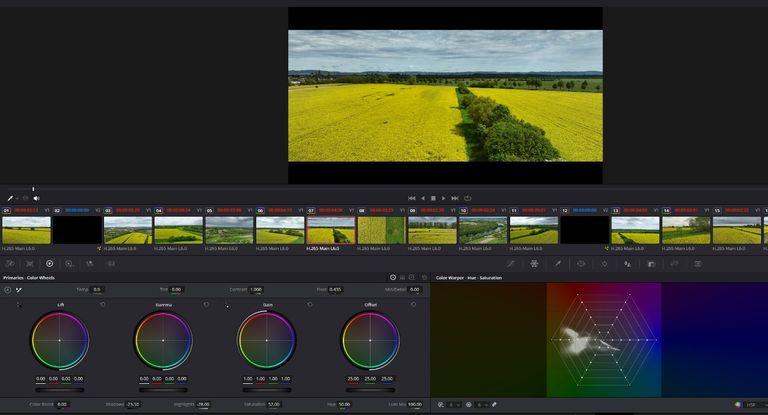This screenshot has width=768, height=415.
Task: Click the auto balance icon in Primaries
Action: [19, 289]
